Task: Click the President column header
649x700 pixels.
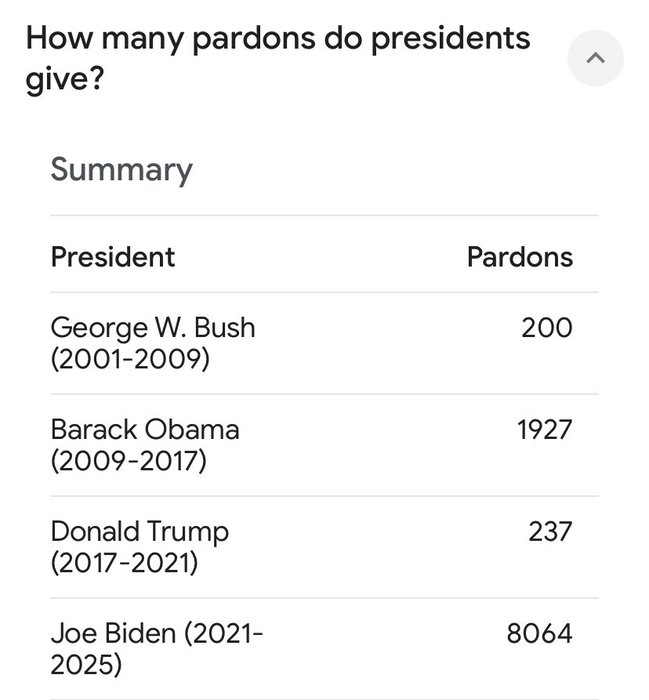Action: 113,256
